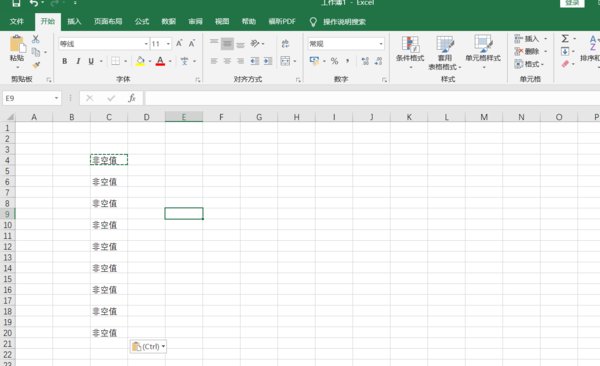Click the percent style icon
The image size is (600, 366).
coord(334,61)
